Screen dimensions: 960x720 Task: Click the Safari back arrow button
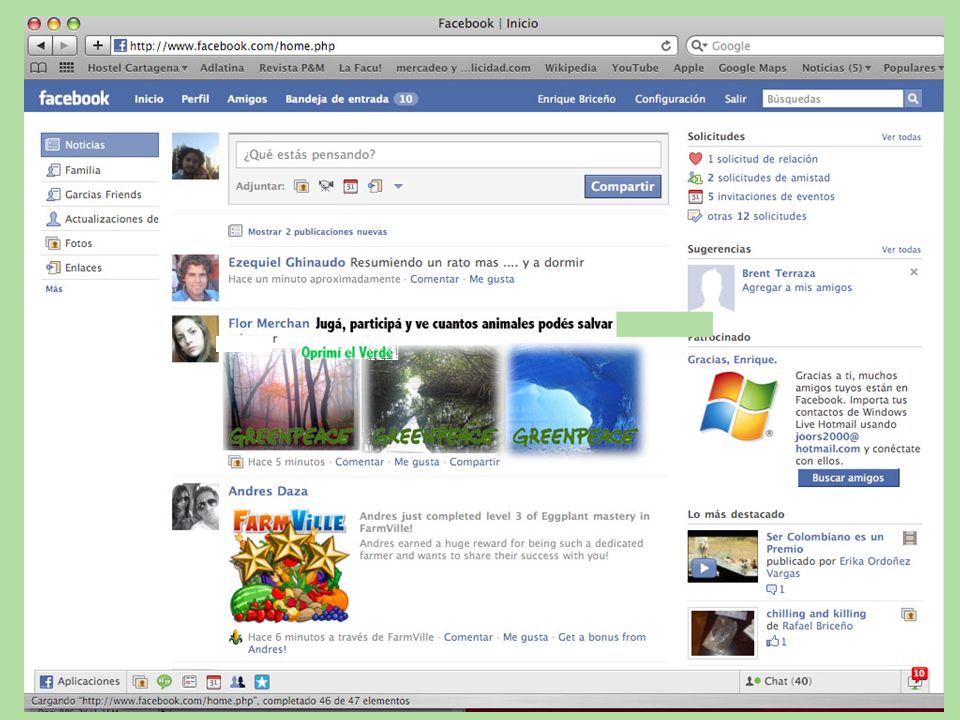[40, 45]
